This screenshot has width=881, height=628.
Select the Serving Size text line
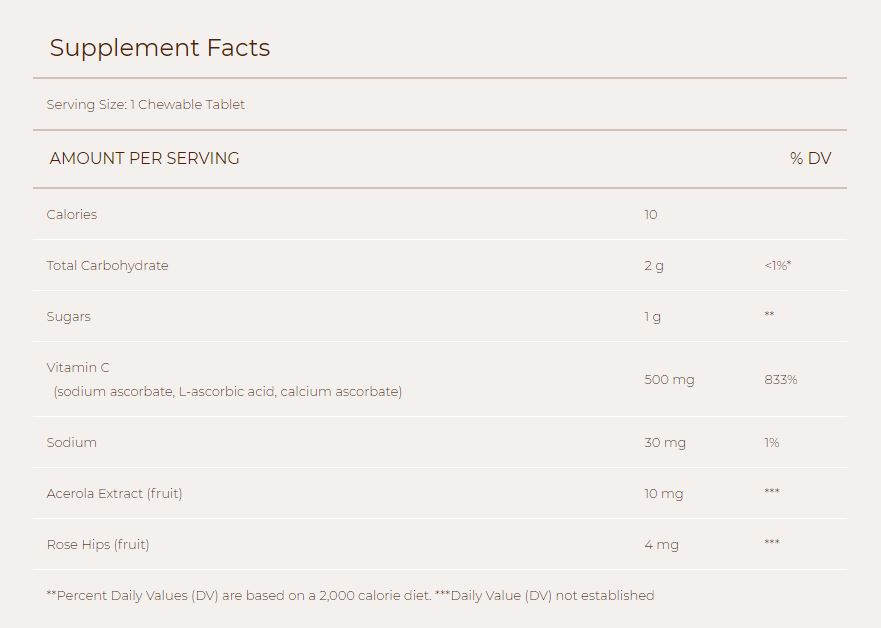[x=146, y=104]
